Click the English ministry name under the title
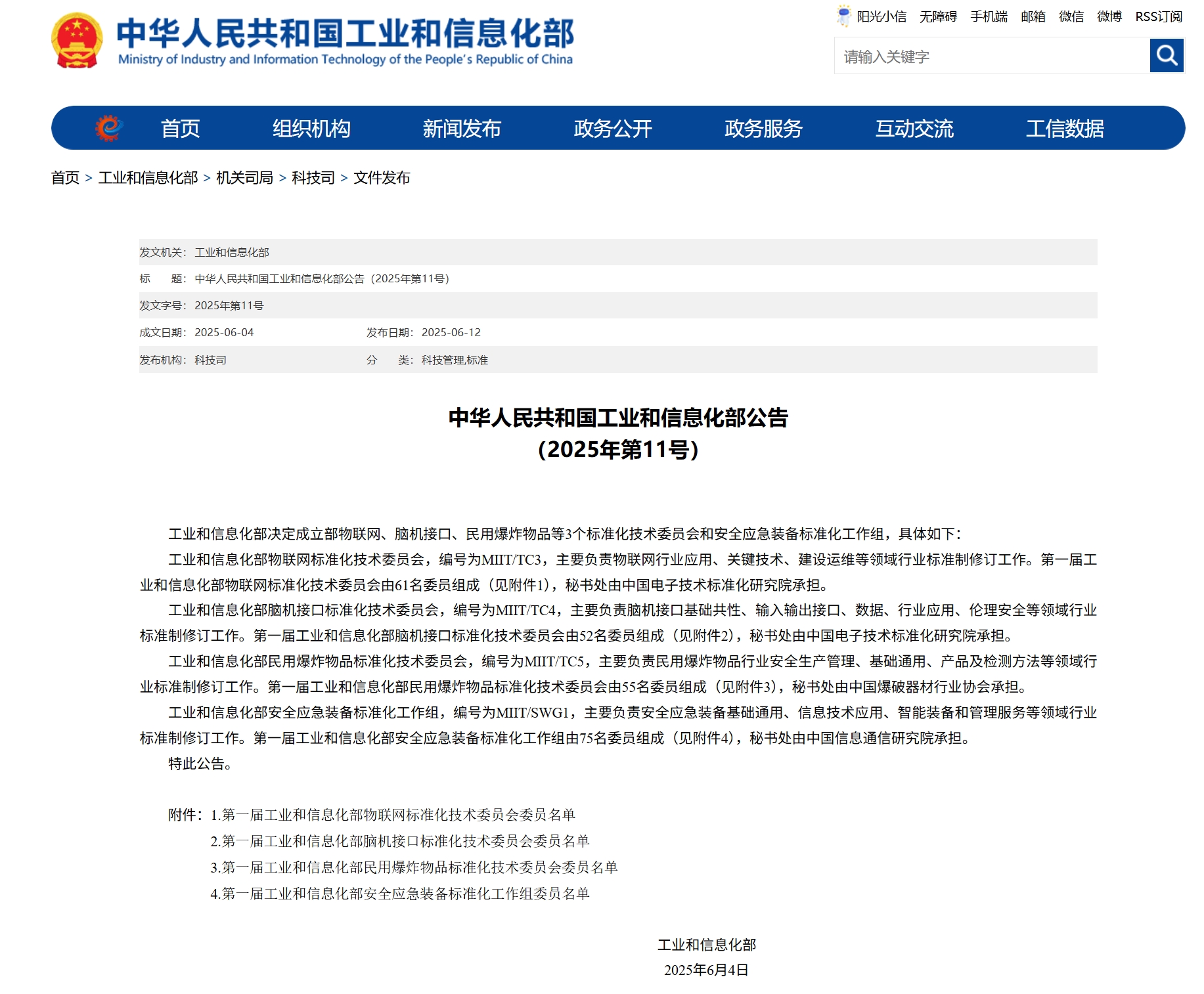The height and width of the screenshot is (994, 1204). (346, 60)
